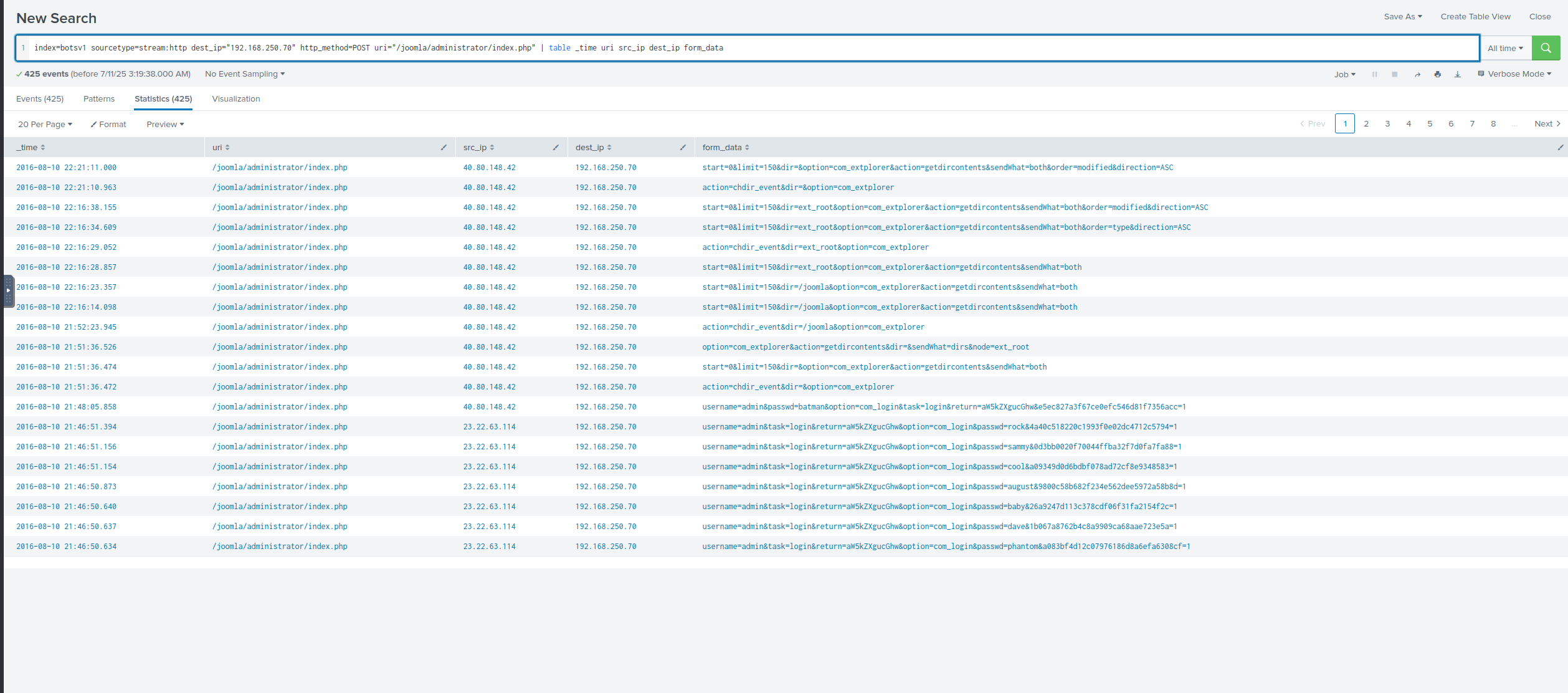Image resolution: width=1568 pixels, height=693 pixels.
Task: Sort by src_ip column header
Action: [478, 148]
